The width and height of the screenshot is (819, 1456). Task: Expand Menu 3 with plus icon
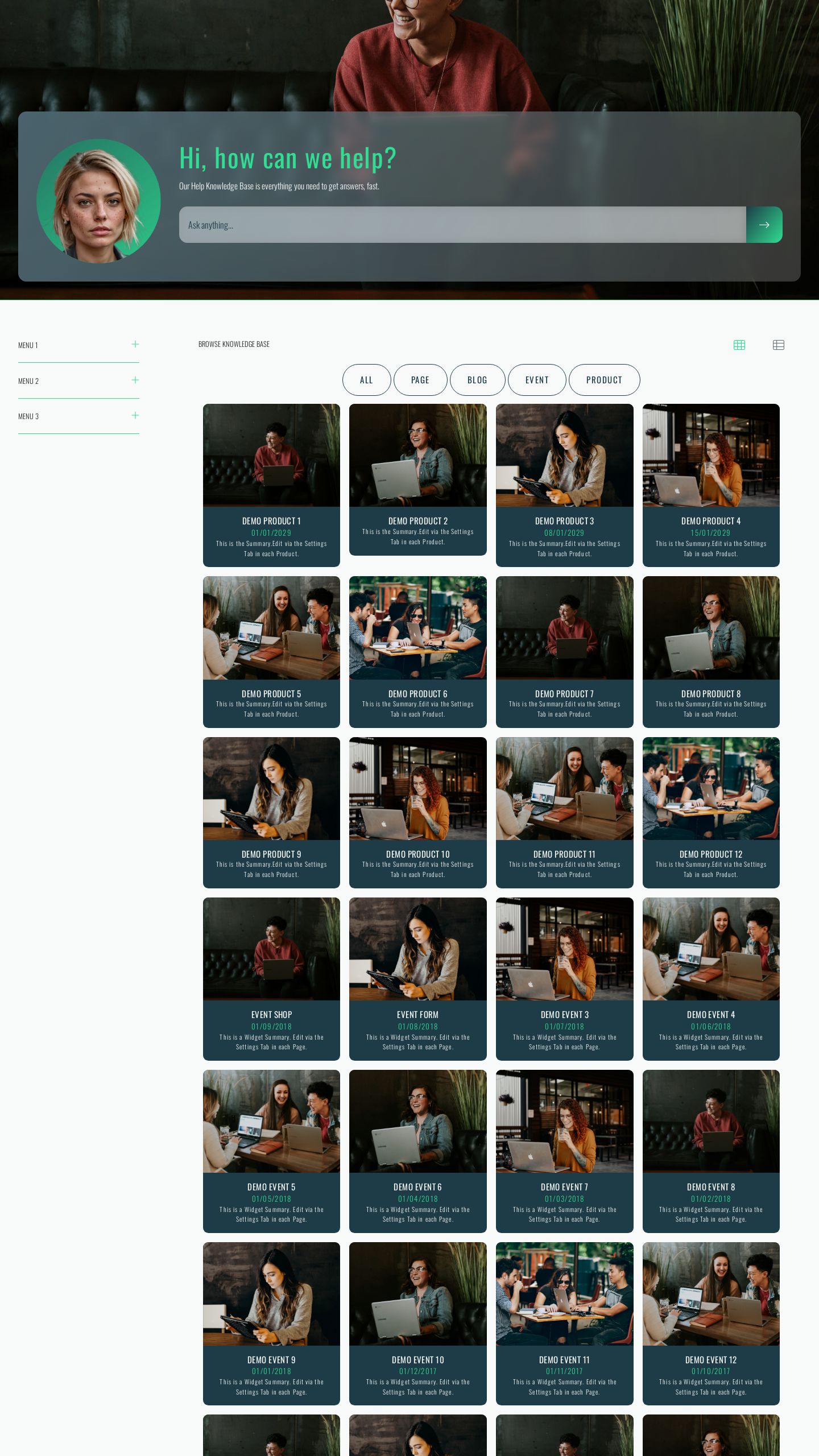[135, 415]
